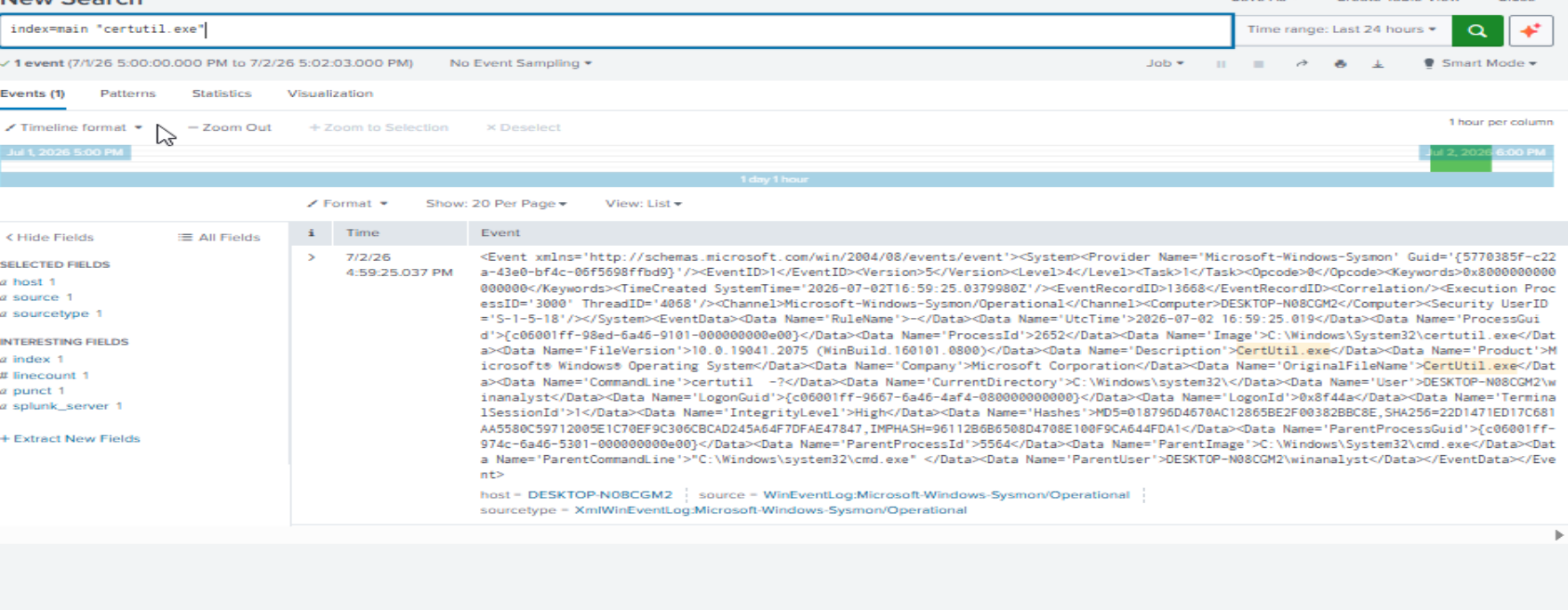Open the AI assistant sparkle icon
Screen dimensions: 1568x610
1531,30
